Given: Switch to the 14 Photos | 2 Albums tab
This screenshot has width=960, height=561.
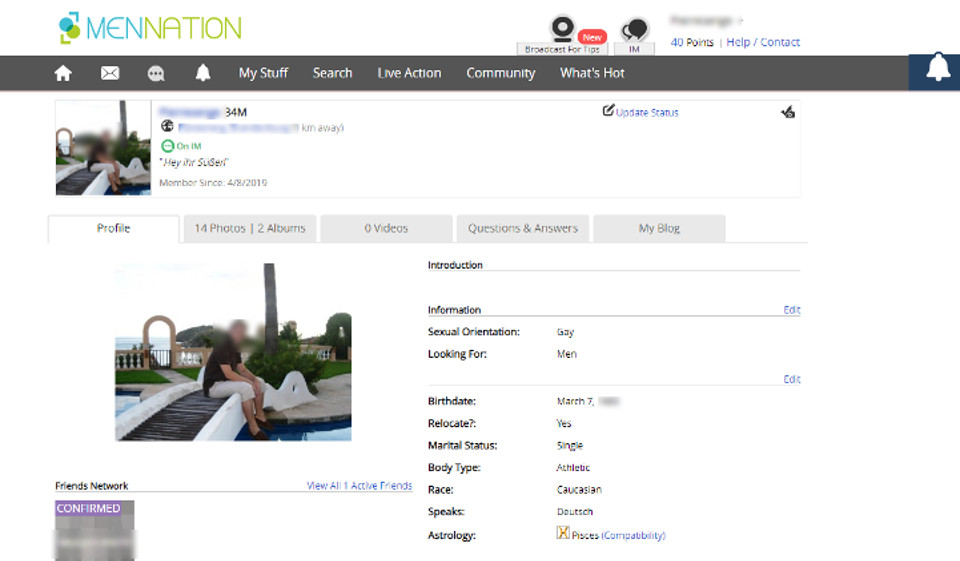Looking at the screenshot, I should coord(249,228).
